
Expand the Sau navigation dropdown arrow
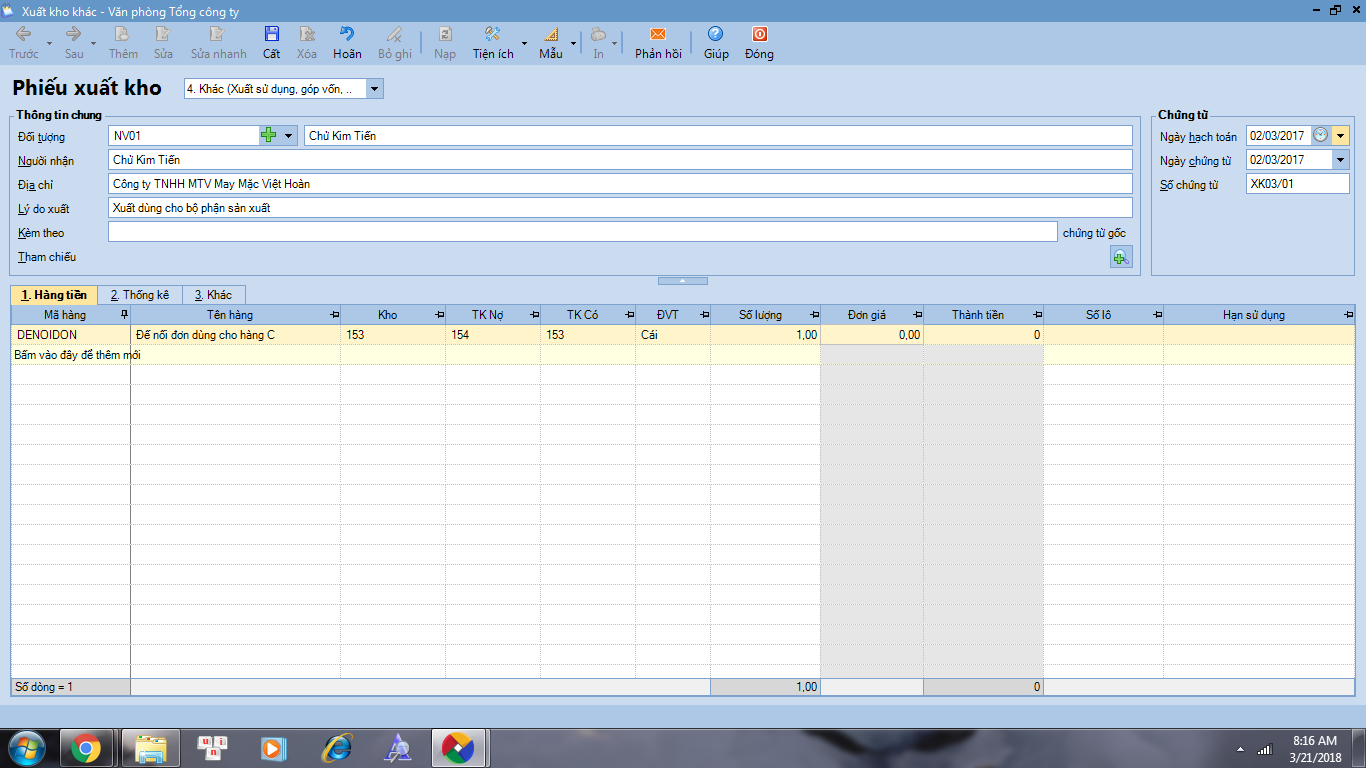click(93, 43)
